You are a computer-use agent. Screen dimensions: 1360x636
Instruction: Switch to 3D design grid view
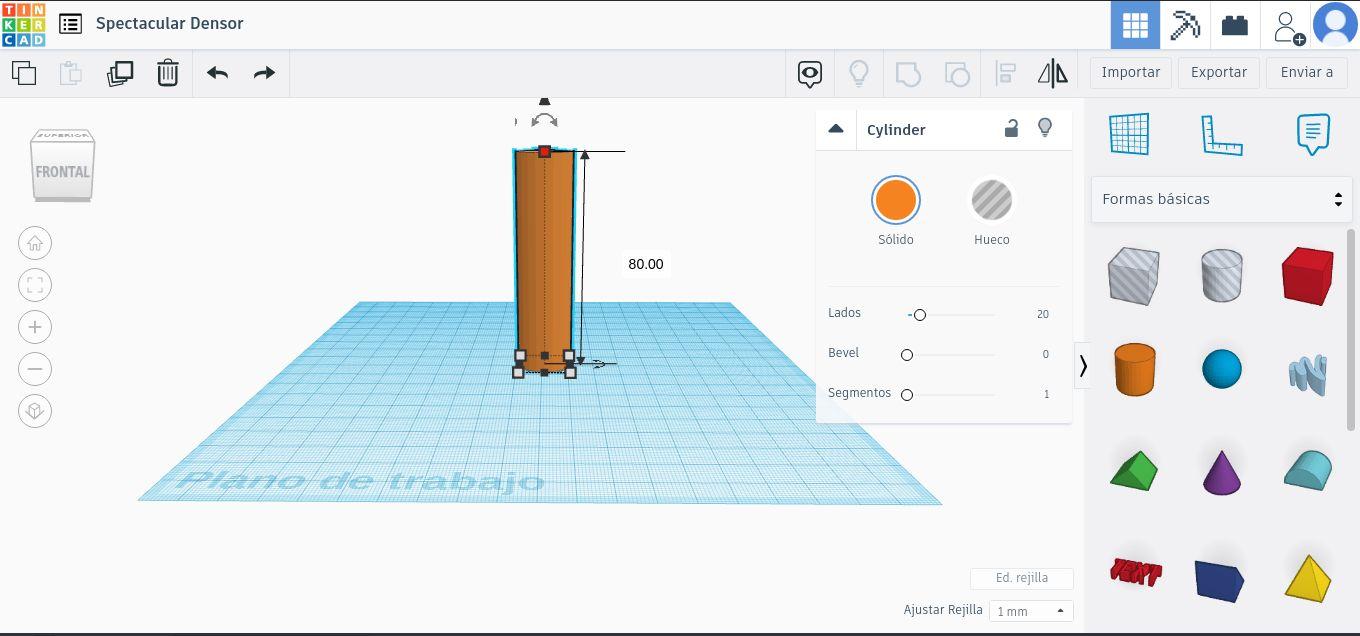[x=1135, y=25]
